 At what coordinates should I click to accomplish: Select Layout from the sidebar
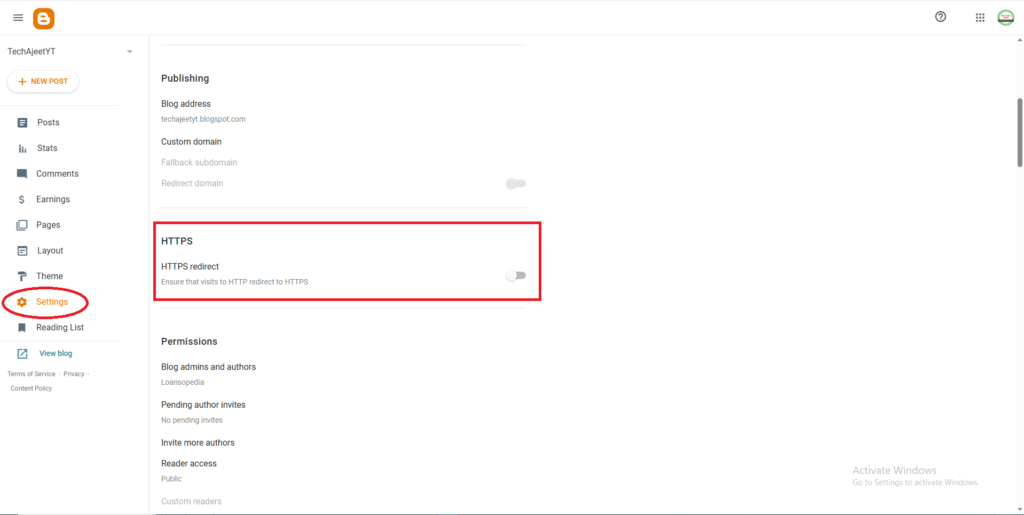(x=50, y=251)
